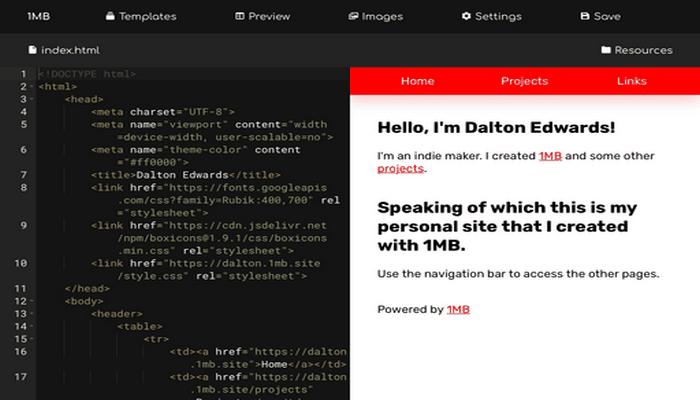This screenshot has width=700, height=400.
Task: Click the Settings gear icon
Action: [x=466, y=17]
